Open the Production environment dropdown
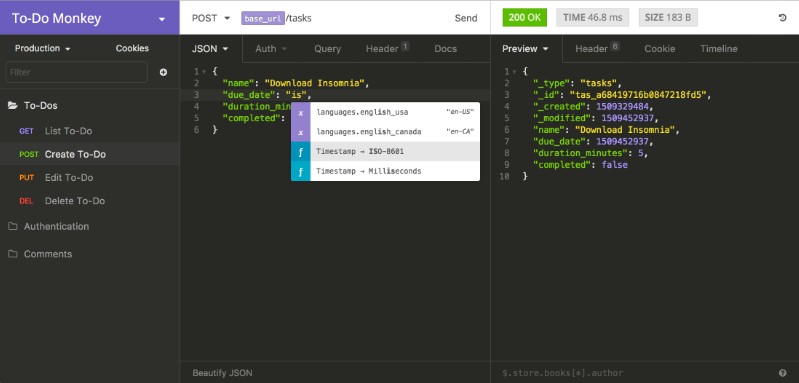The height and width of the screenshot is (383, 799). (42, 48)
